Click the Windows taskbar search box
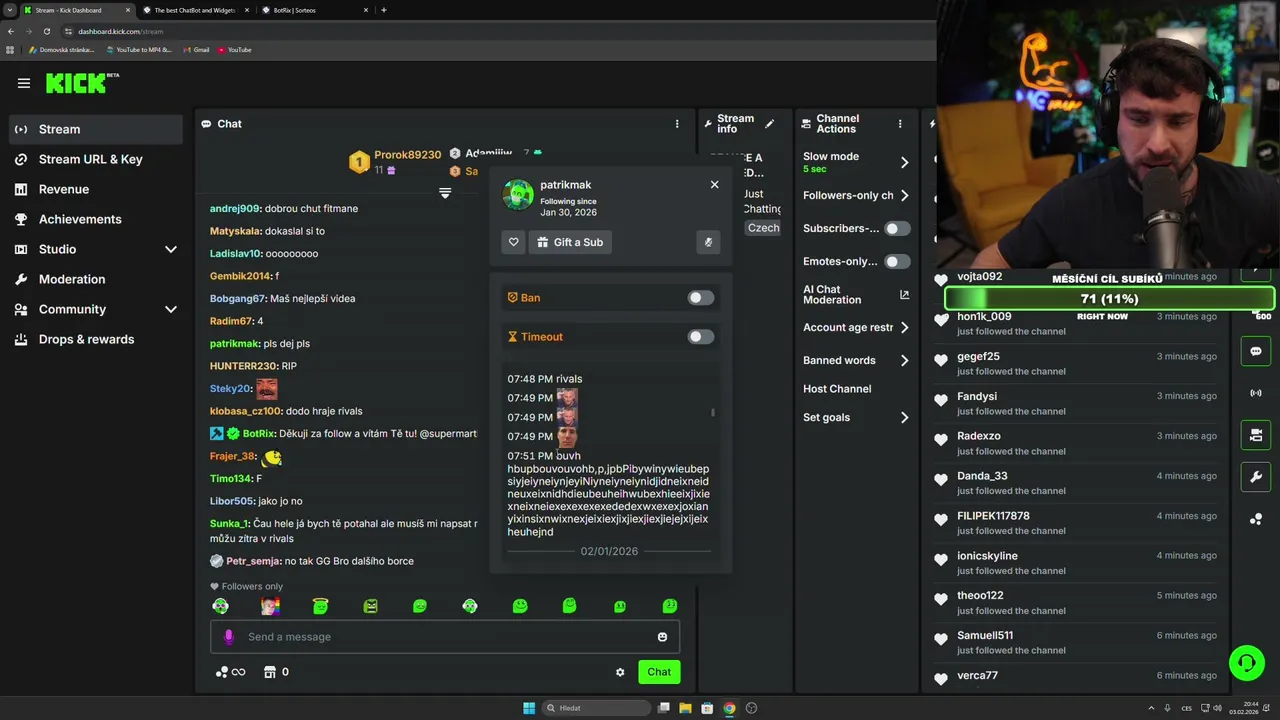Image resolution: width=1280 pixels, height=720 pixels. [597, 708]
